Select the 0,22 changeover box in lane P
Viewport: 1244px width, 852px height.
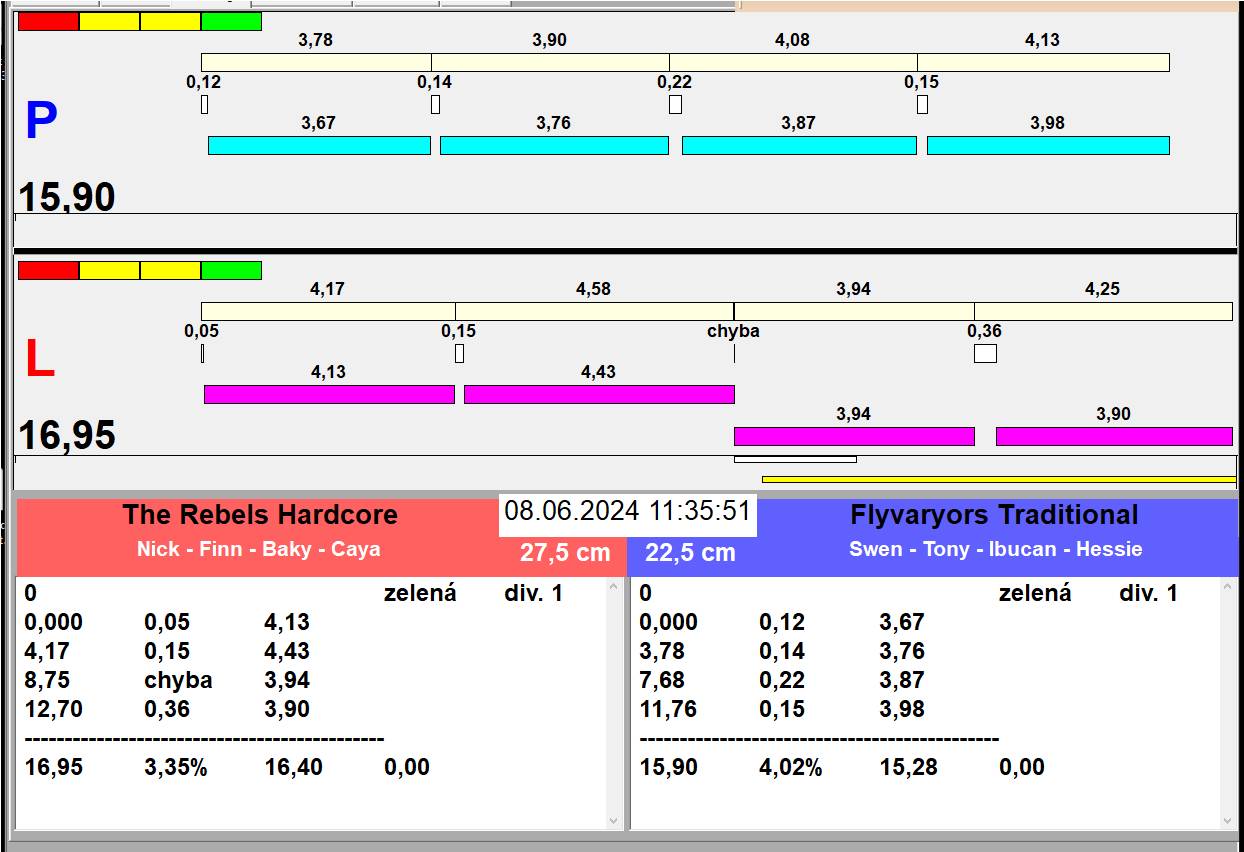coord(675,104)
